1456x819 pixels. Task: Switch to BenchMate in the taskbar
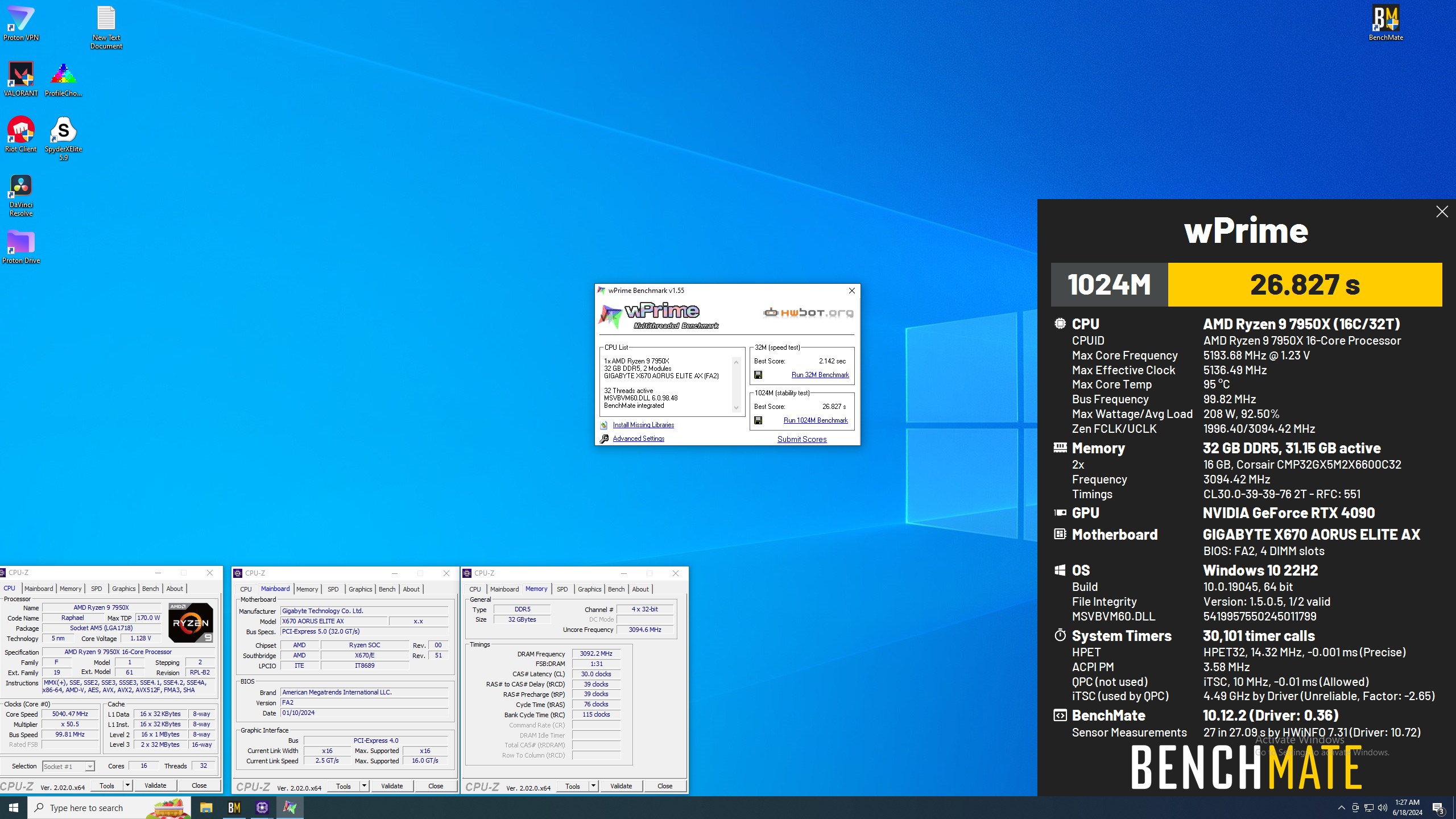pyautogui.click(x=234, y=808)
